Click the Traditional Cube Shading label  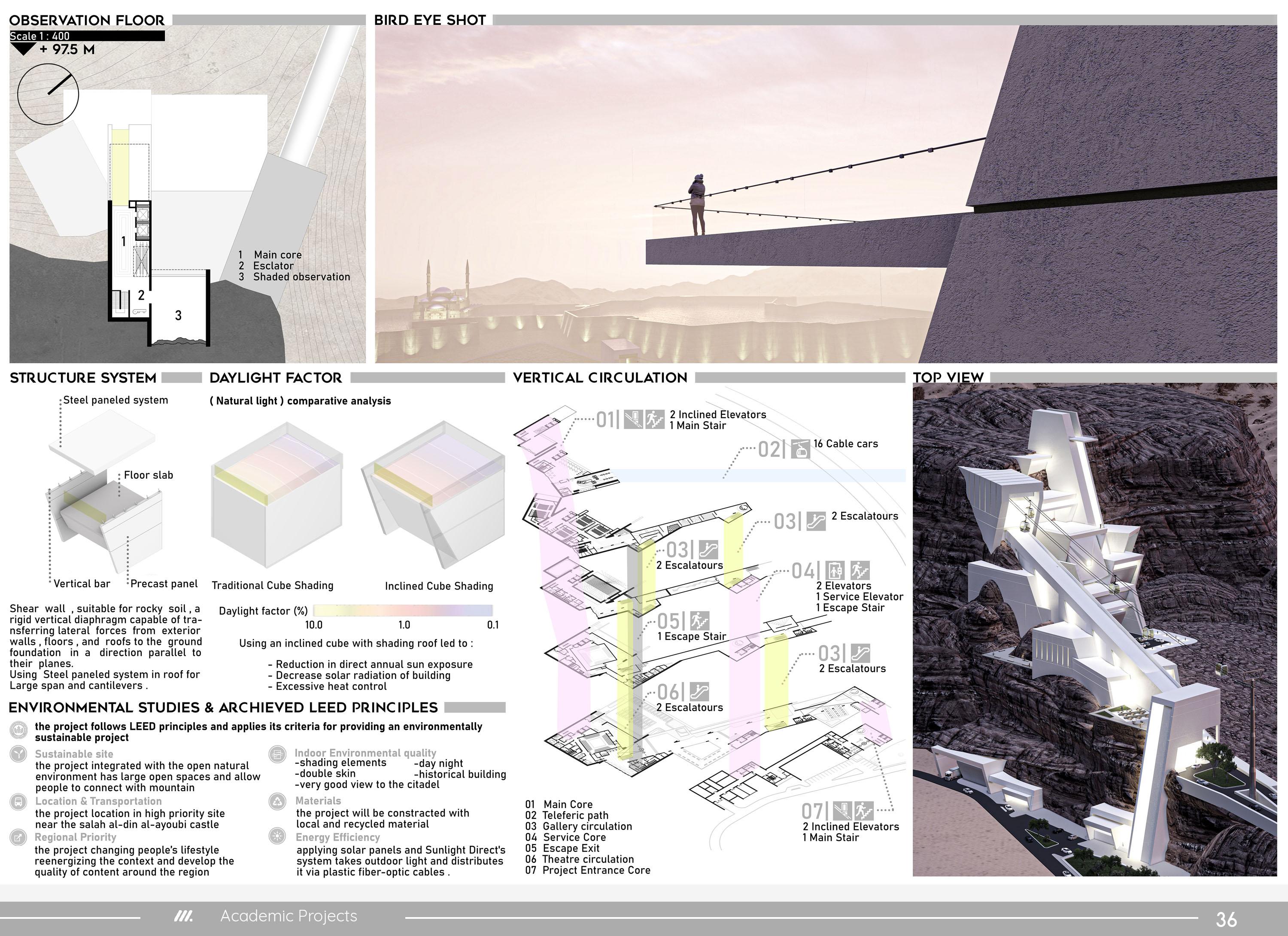[x=273, y=586]
